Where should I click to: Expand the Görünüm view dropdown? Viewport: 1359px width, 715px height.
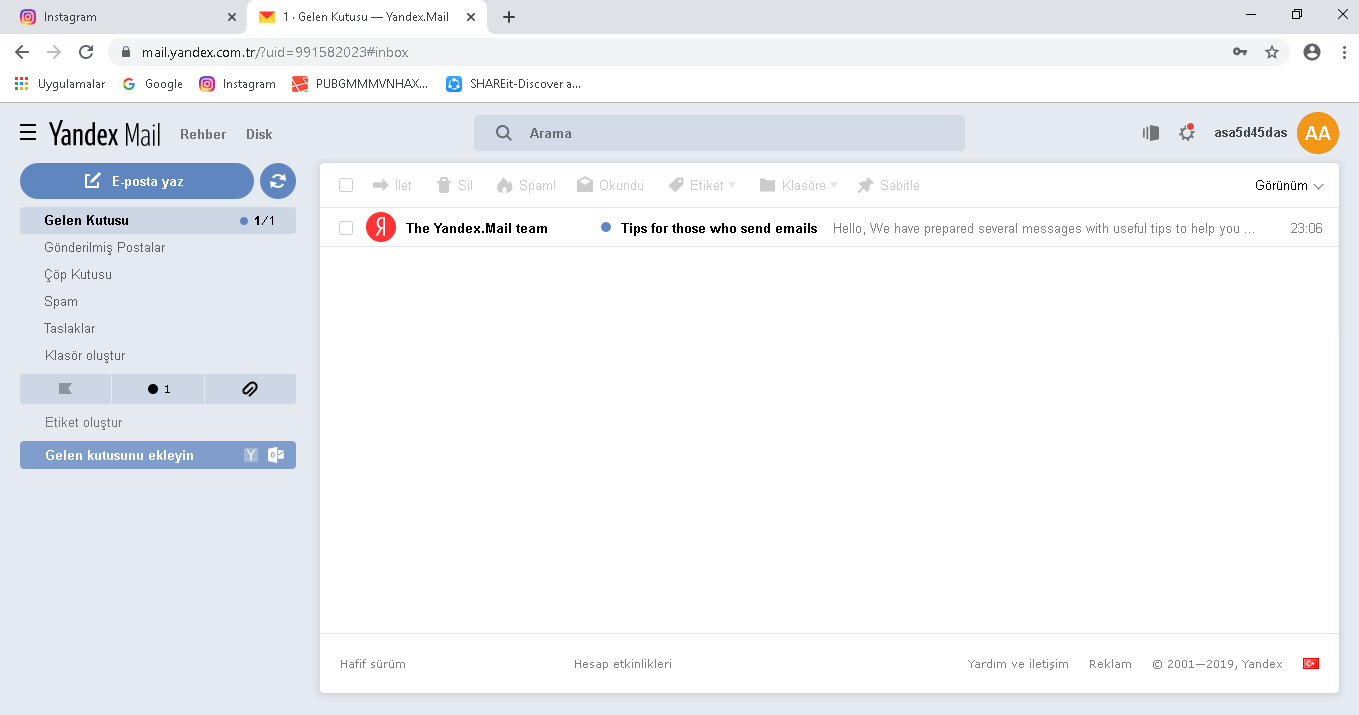coord(1289,185)
